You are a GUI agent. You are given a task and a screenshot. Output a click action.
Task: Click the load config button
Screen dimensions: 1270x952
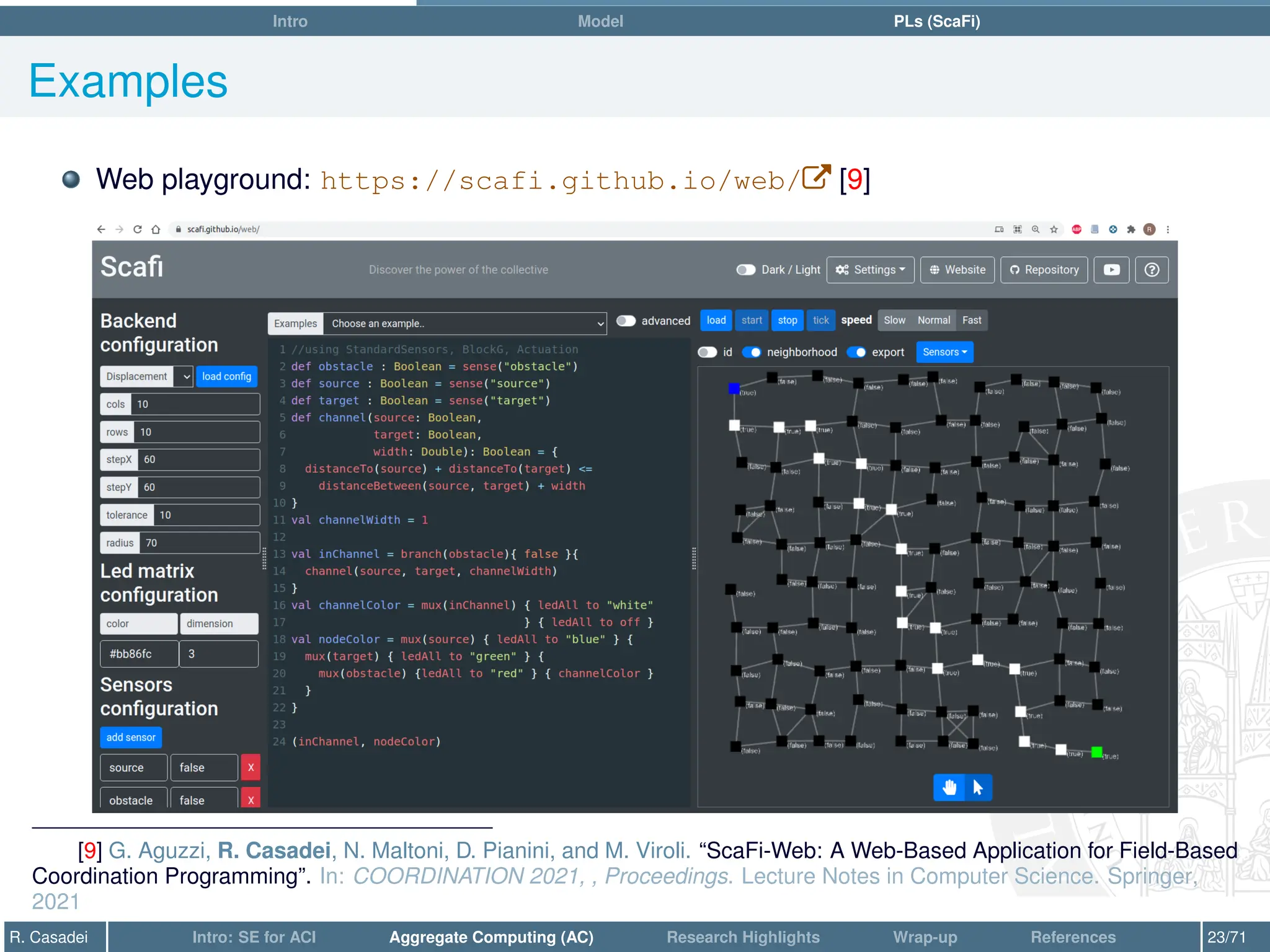226,376
